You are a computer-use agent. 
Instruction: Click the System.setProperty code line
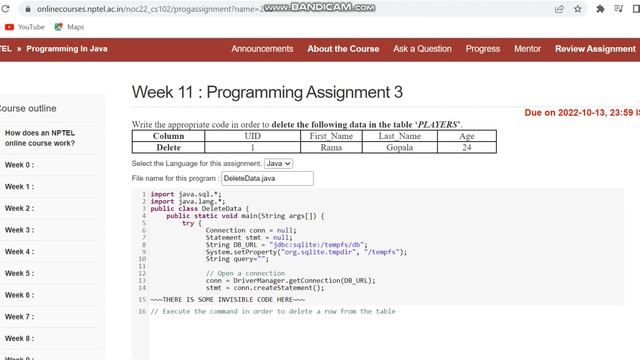306,252
